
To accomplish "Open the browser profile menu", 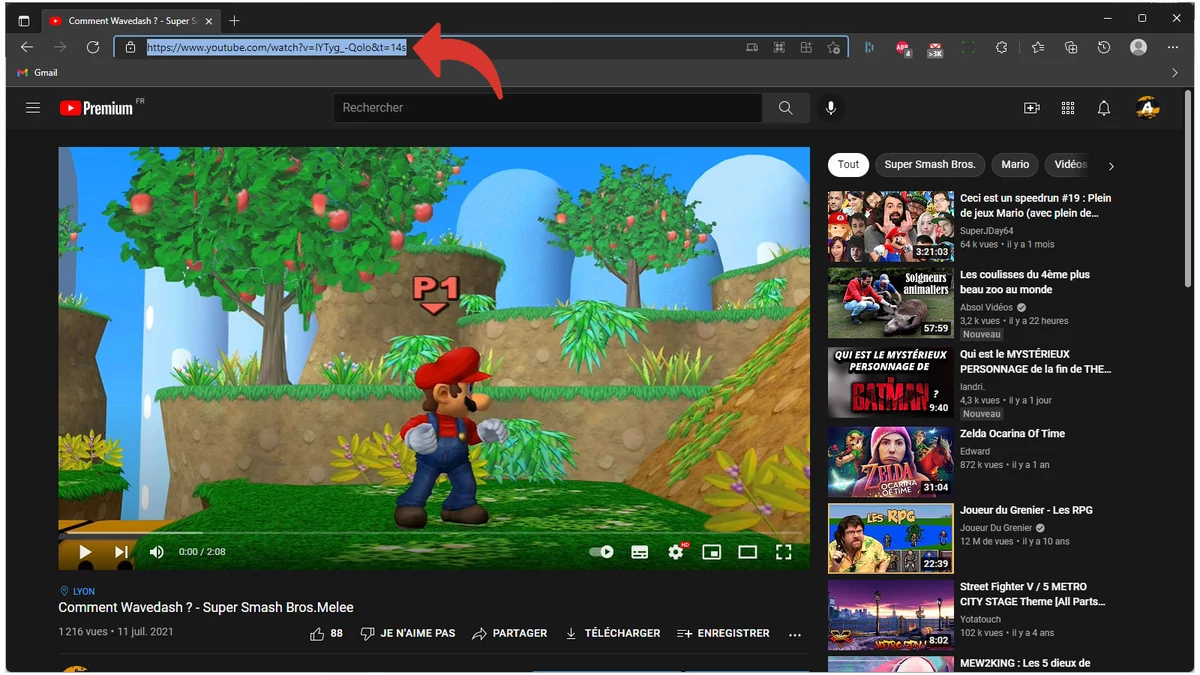I will pyautogui.click(x=1138, y=47).
